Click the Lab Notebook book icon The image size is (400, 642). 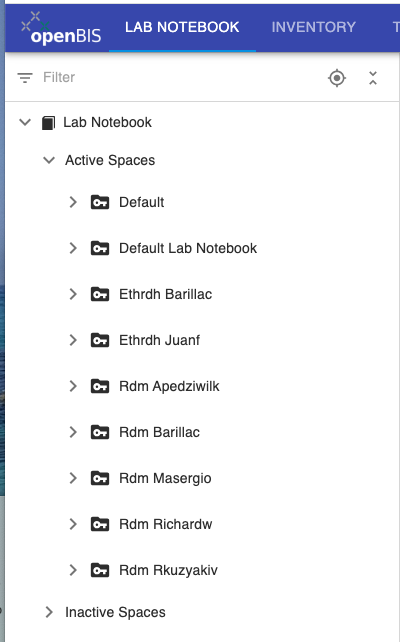pos(48,122)
